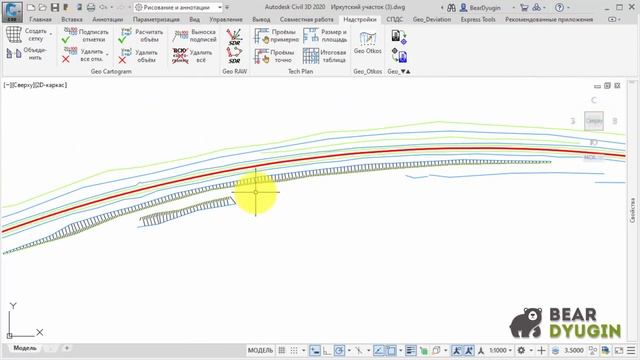Viewport: 640px width, 360px height.
Task: Open the Свойства side palette
Action: [x=632, y=210]
